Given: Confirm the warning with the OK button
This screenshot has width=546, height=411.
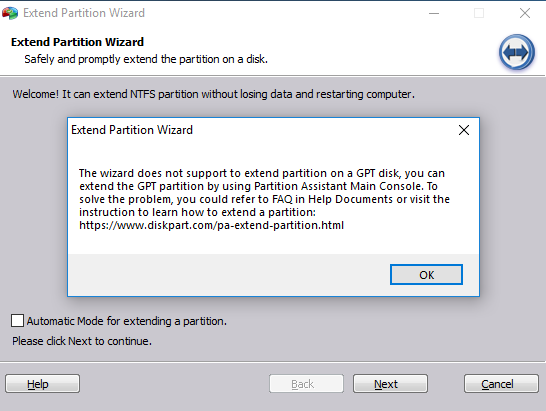Looking at the screenshot, I should [x=427, y=275].
